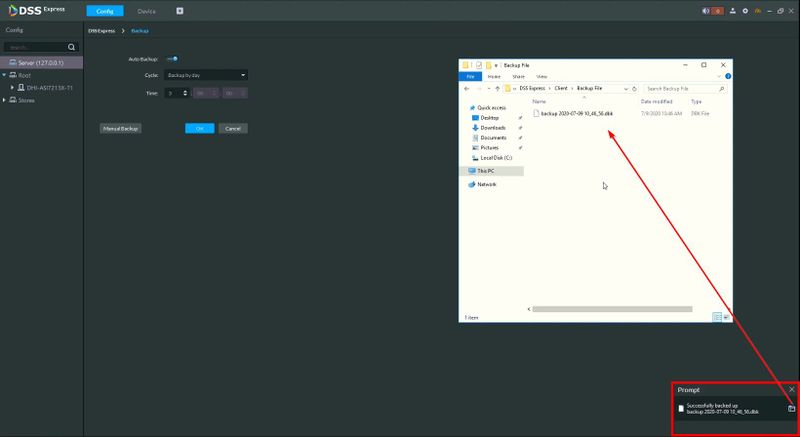This screenshot has width=800, height=437.
Task: Click the alarm count badge in header
Action: pos(717,11)
